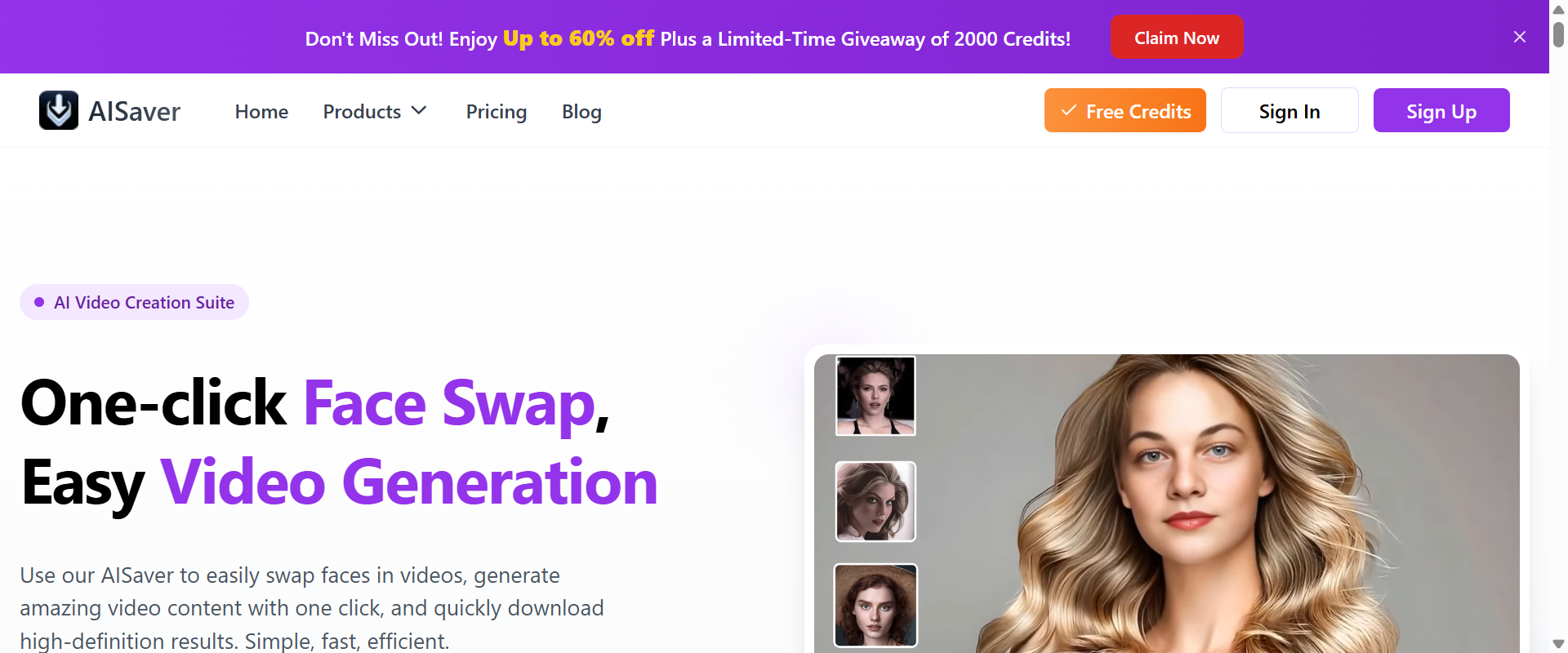Image resolution: width=1568 pixels, height=653 pixels.
Task: Click the purple Sign Up button
Action: pos(1441,110)
